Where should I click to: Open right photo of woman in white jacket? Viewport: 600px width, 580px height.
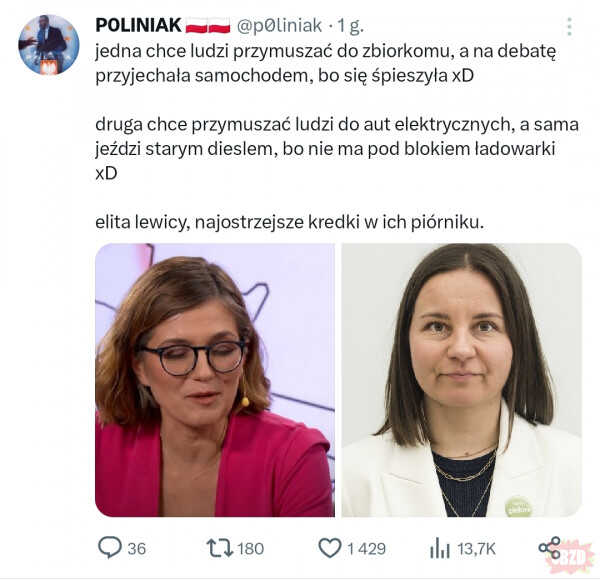tap(461, 380)
